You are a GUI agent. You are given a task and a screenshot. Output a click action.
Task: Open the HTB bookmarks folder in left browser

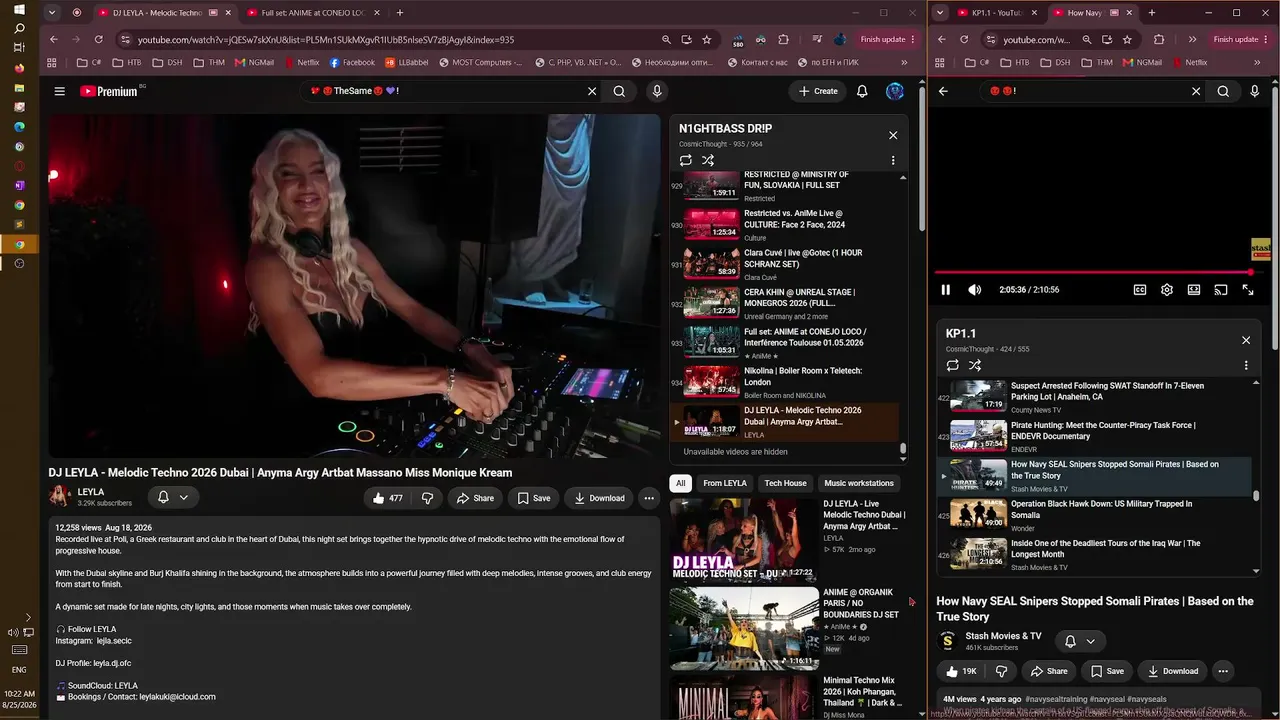pos(126,62)
